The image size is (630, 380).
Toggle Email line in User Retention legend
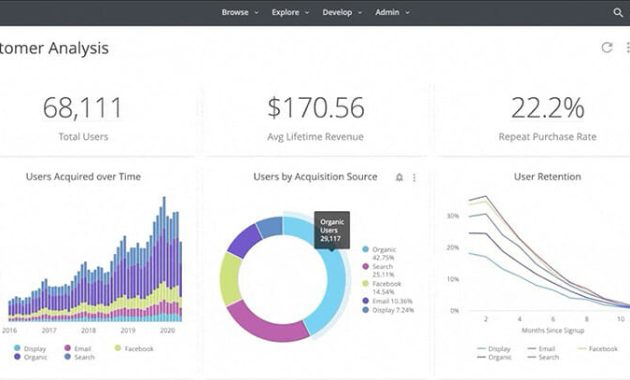pos(542,348)
